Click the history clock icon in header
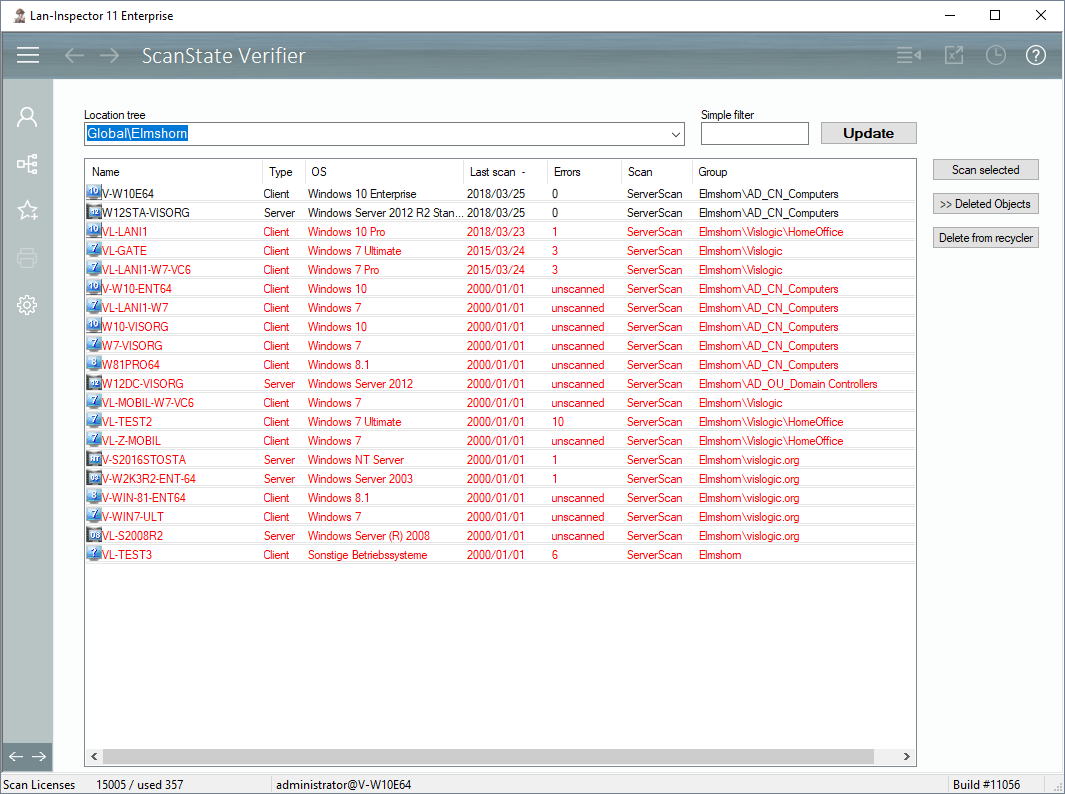1065x794 pixels. (x=995, y=55)
